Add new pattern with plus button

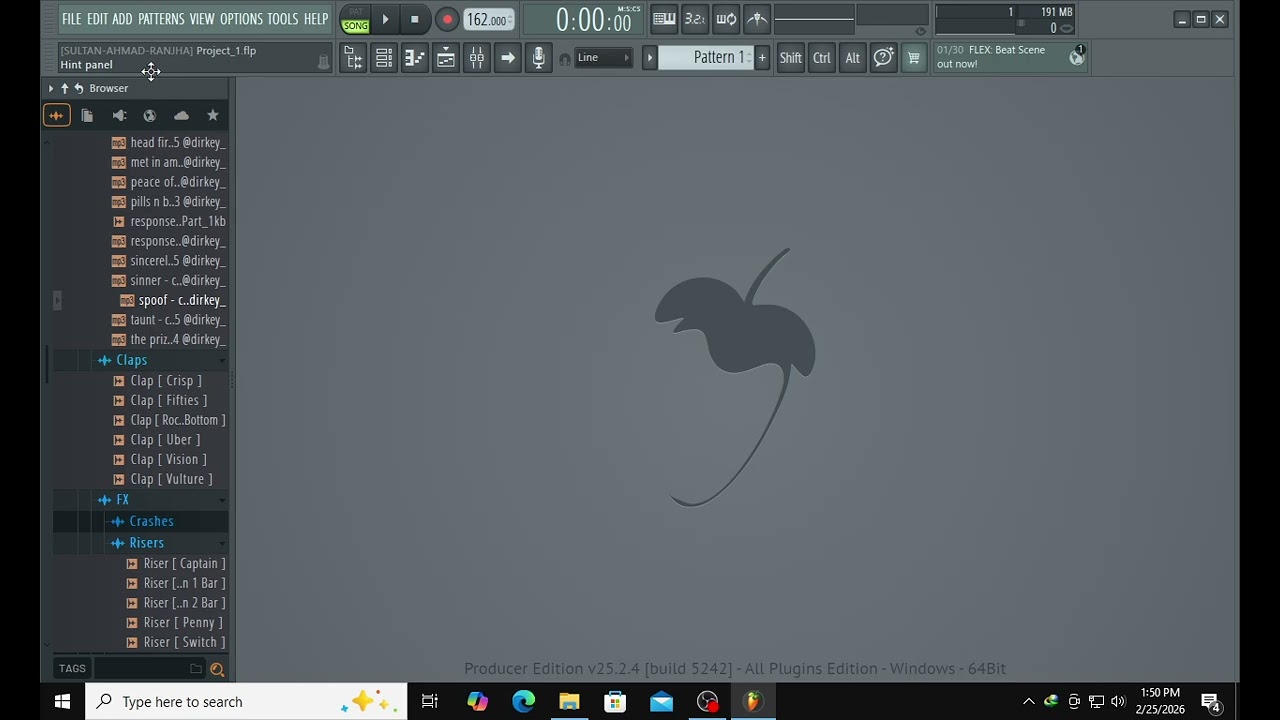(x=762, y=58)
